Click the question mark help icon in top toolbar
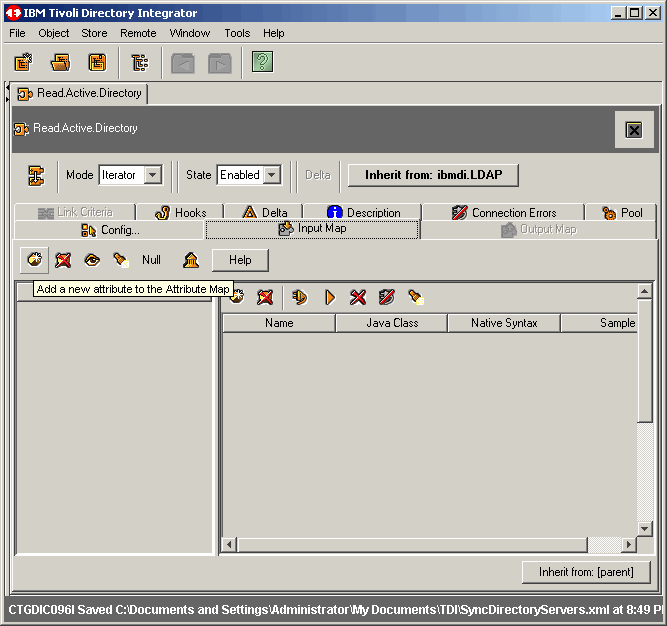Viewport: 667px width, 626px height. click(262, 63)
